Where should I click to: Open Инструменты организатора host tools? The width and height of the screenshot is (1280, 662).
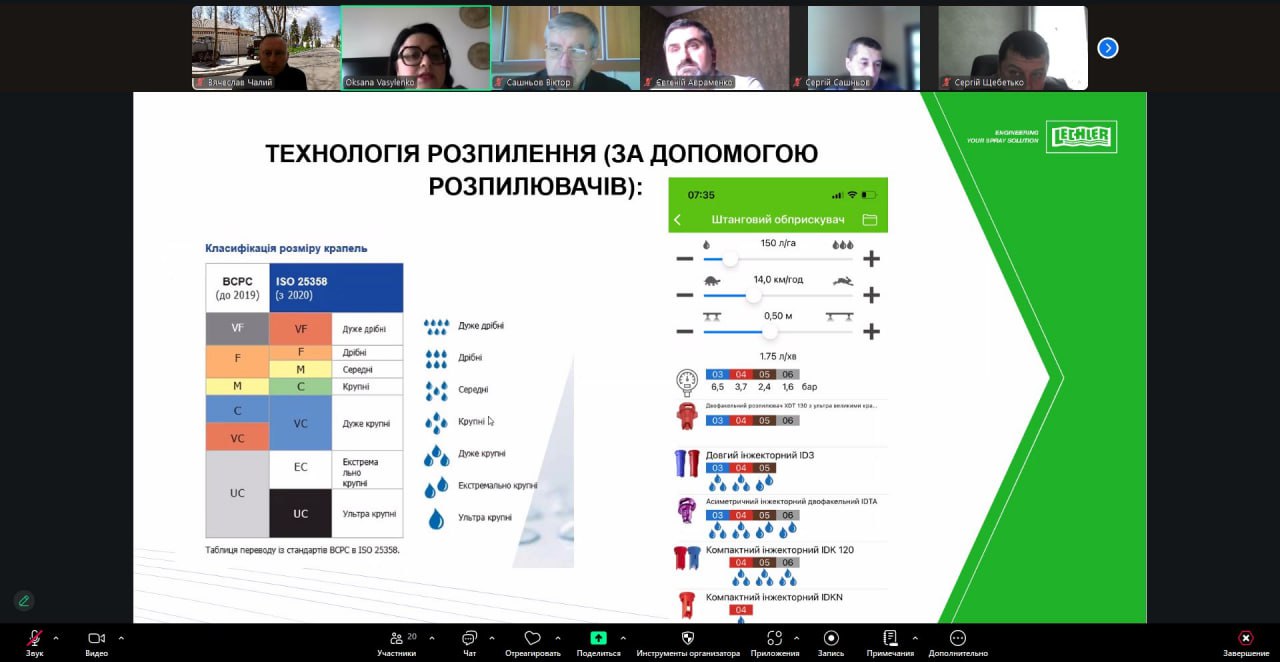(x=688, y=638)
